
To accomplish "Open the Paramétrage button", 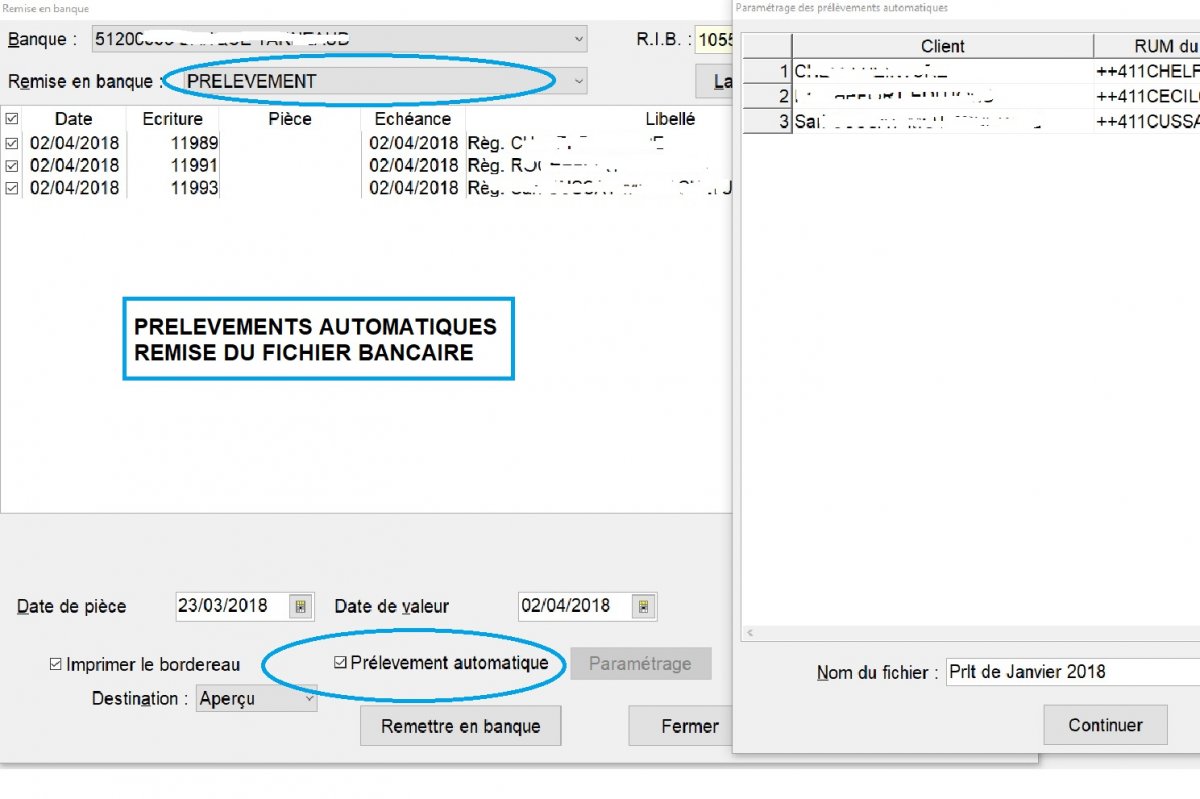I will (x=640, y=663).
